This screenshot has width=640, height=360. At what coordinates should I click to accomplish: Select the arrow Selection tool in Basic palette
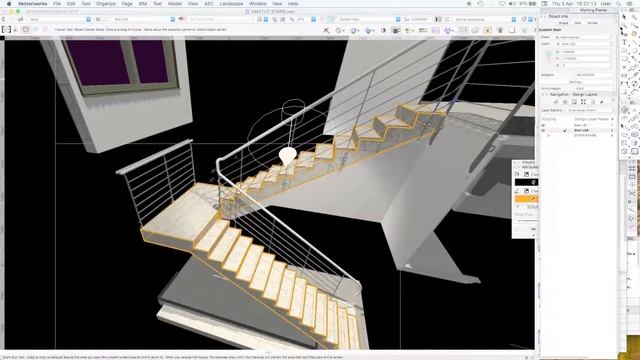pyautogui.click(x=624, y=17)
